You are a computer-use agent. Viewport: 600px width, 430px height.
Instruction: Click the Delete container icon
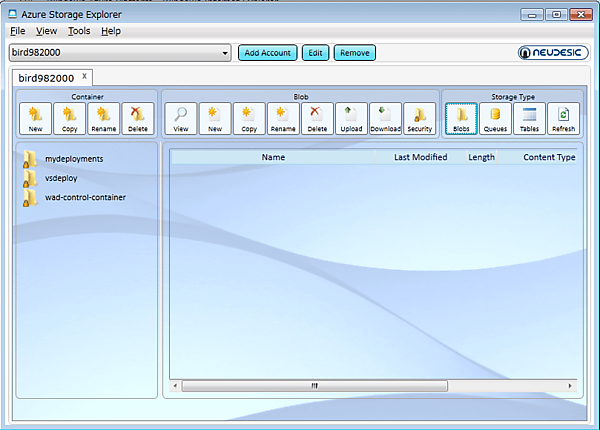click(x=137, y=119)
